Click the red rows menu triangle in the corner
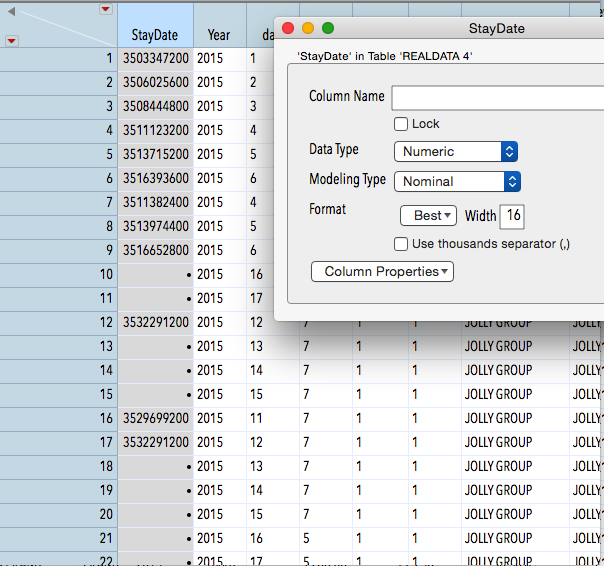The height and width of the screenshot is (566, 604). click(12, 40)
